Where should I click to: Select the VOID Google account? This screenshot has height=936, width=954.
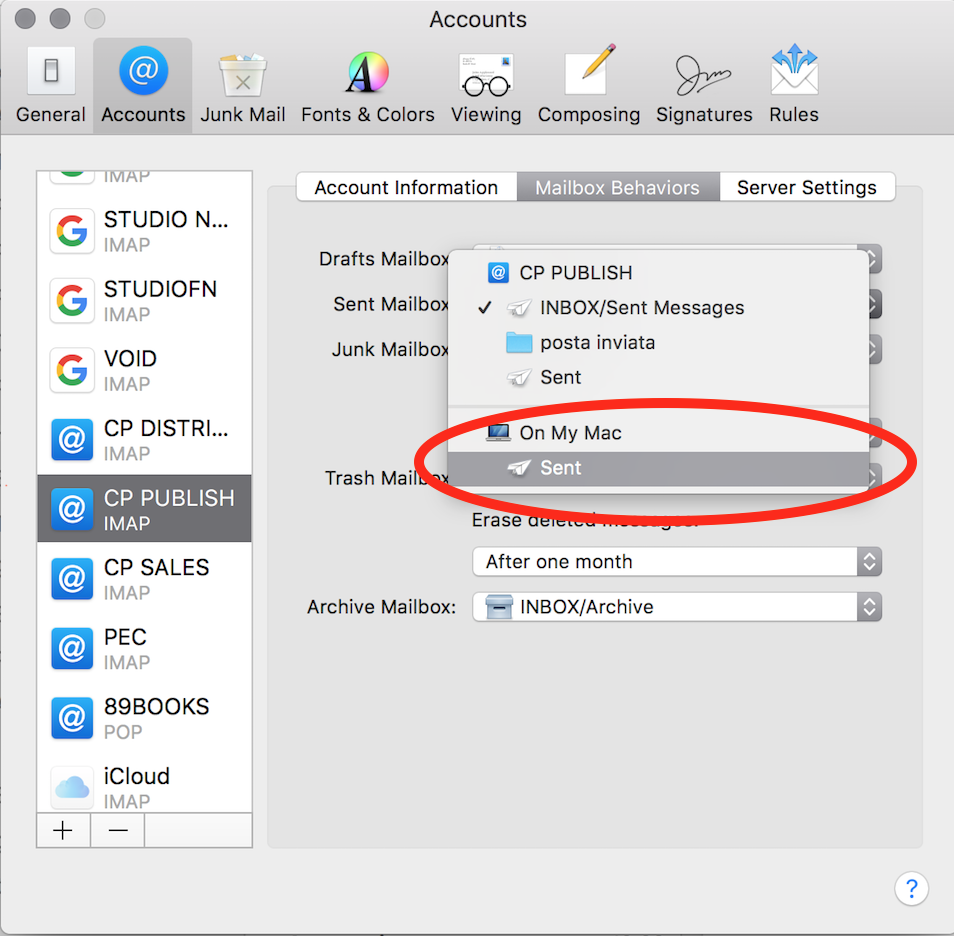point(145,371)
